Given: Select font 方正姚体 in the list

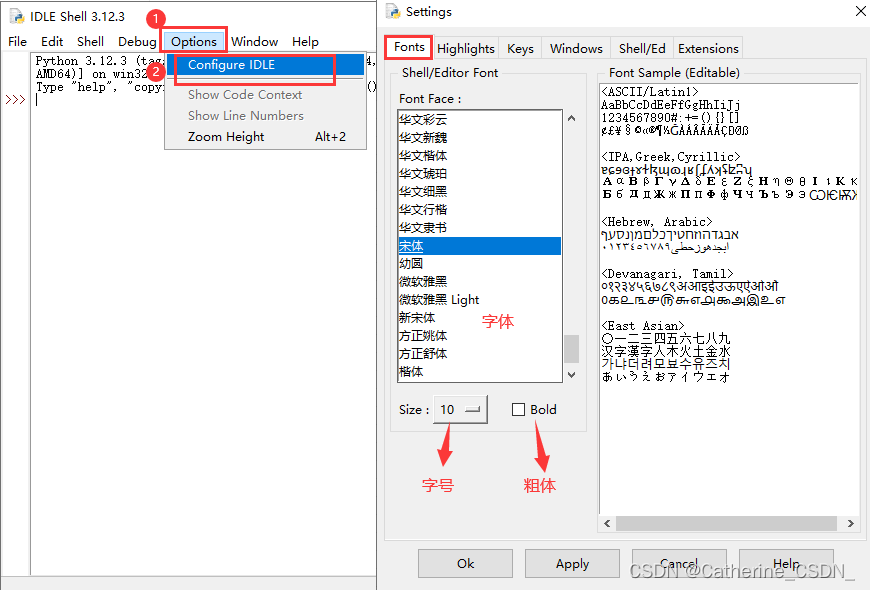Looking at the screenshot, I should 479,336.
